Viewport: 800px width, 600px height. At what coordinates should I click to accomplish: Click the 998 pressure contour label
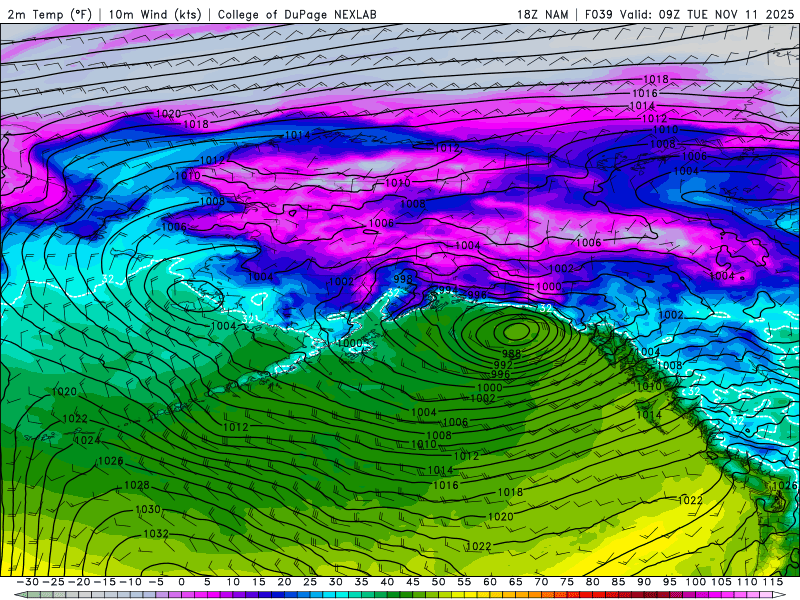pyautogui.click(x=403, y=279)
